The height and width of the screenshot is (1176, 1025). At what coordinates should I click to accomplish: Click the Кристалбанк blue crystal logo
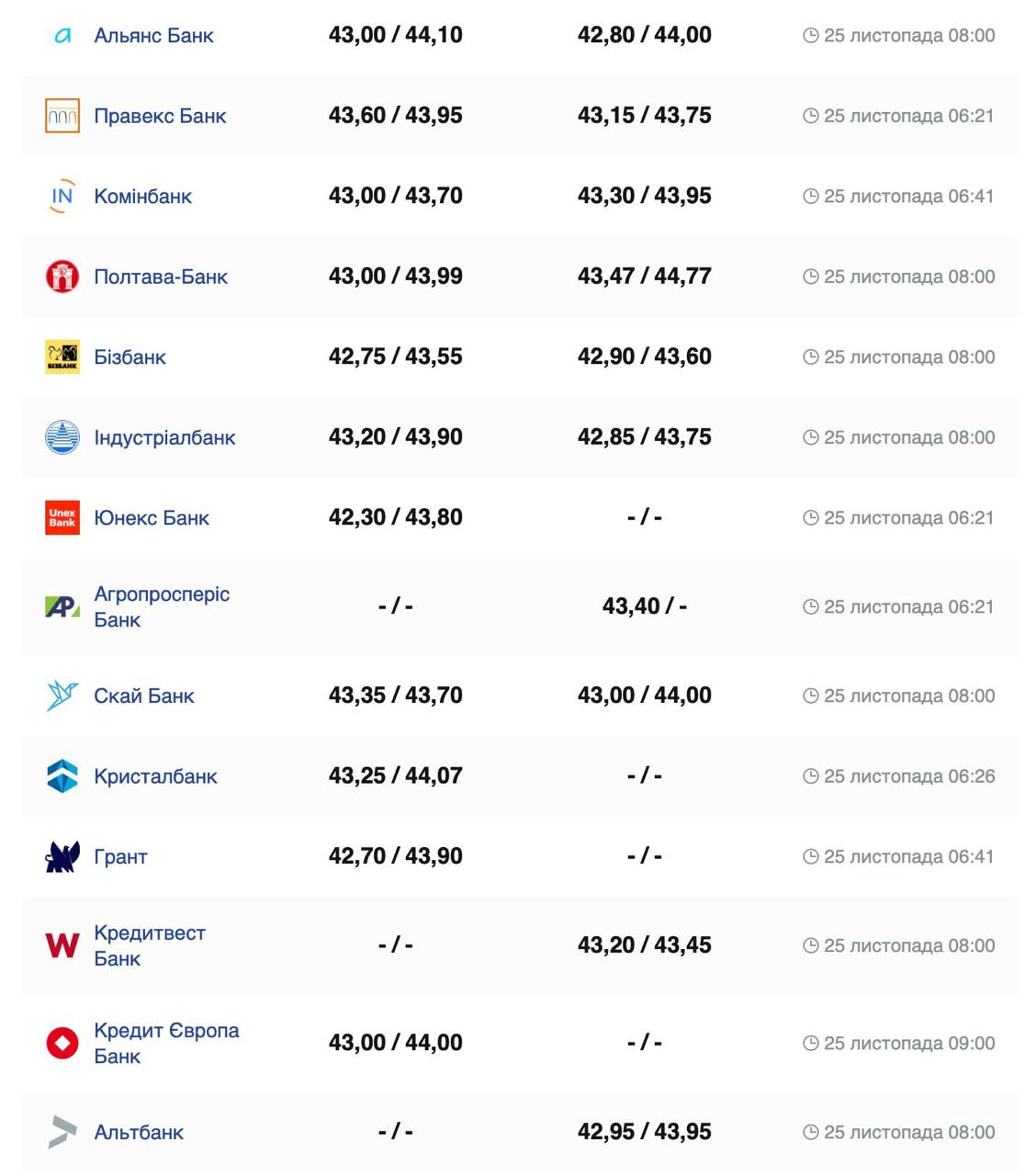point(62,776)
